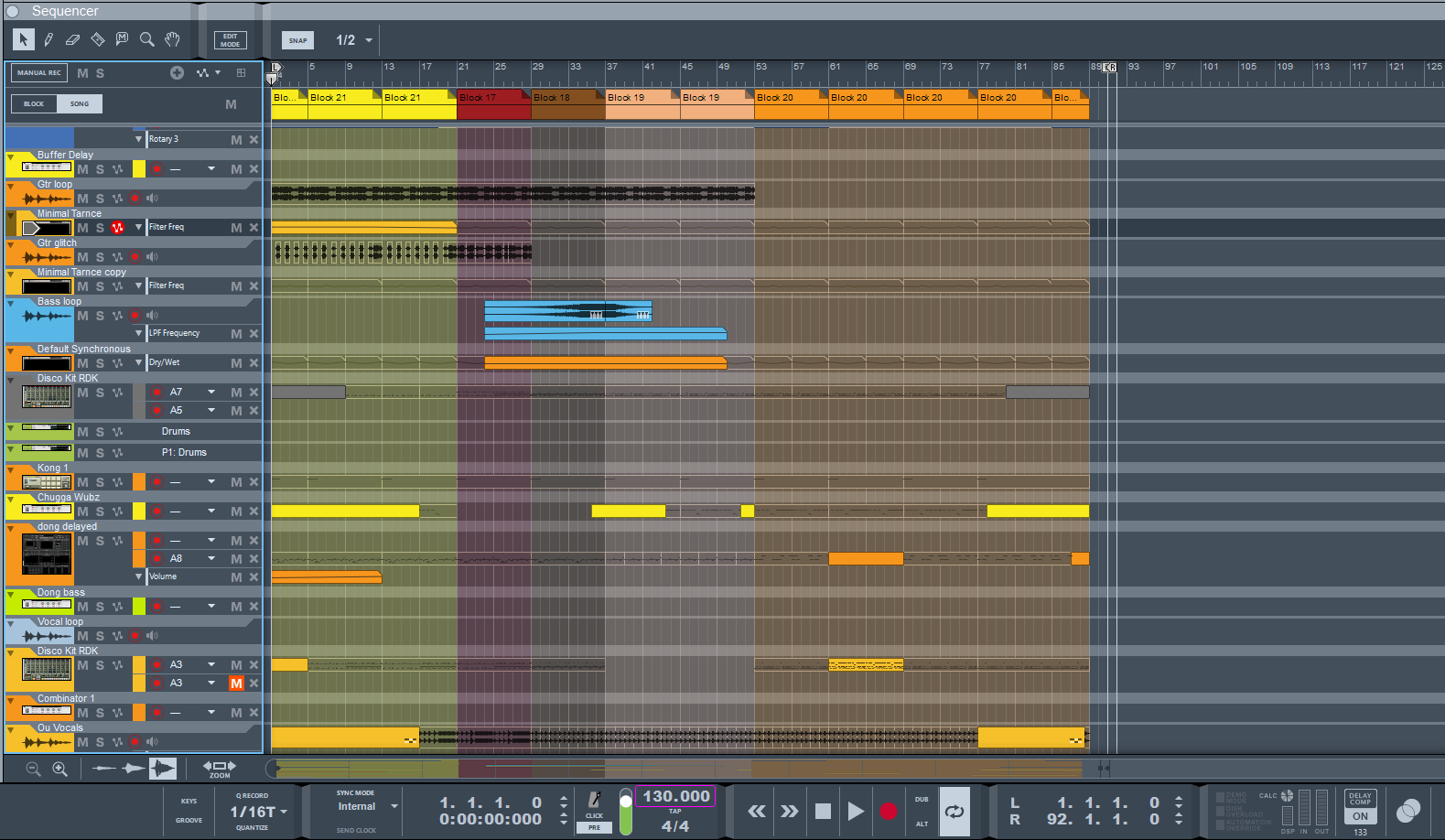
Task: Click the Groove button
Action: pyautogui.click(x=189, y=821)
